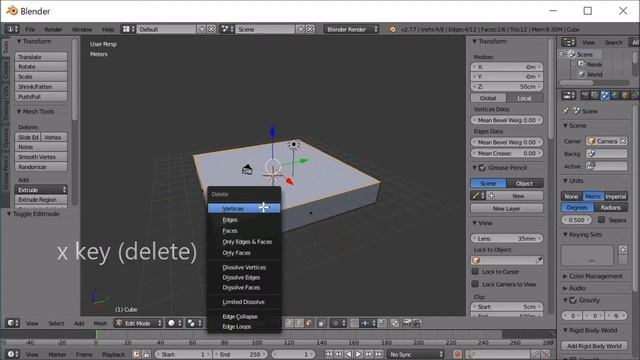
Task: Collapse the Units panel
Action: point(573,180)
